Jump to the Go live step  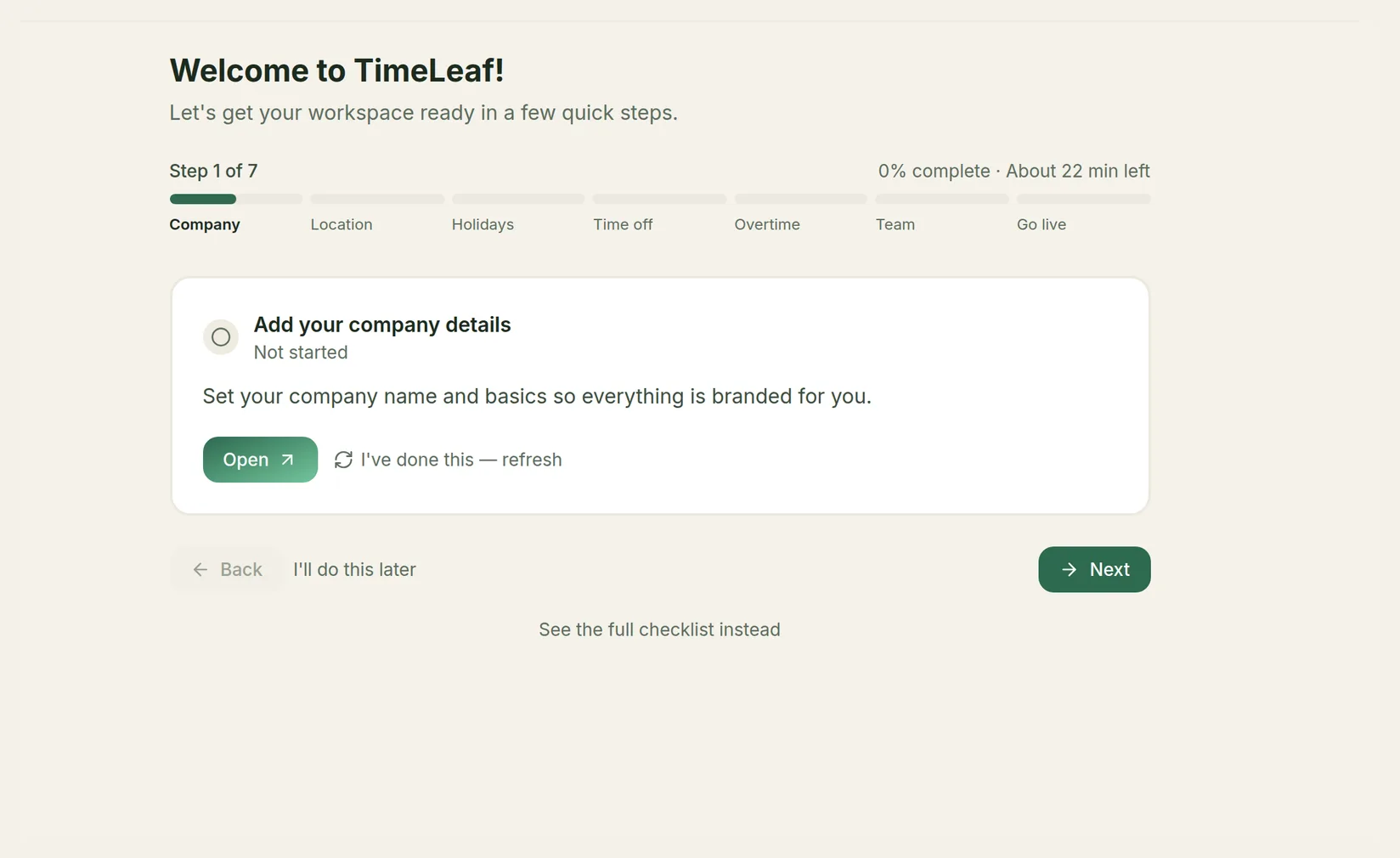coord(1042,224)
